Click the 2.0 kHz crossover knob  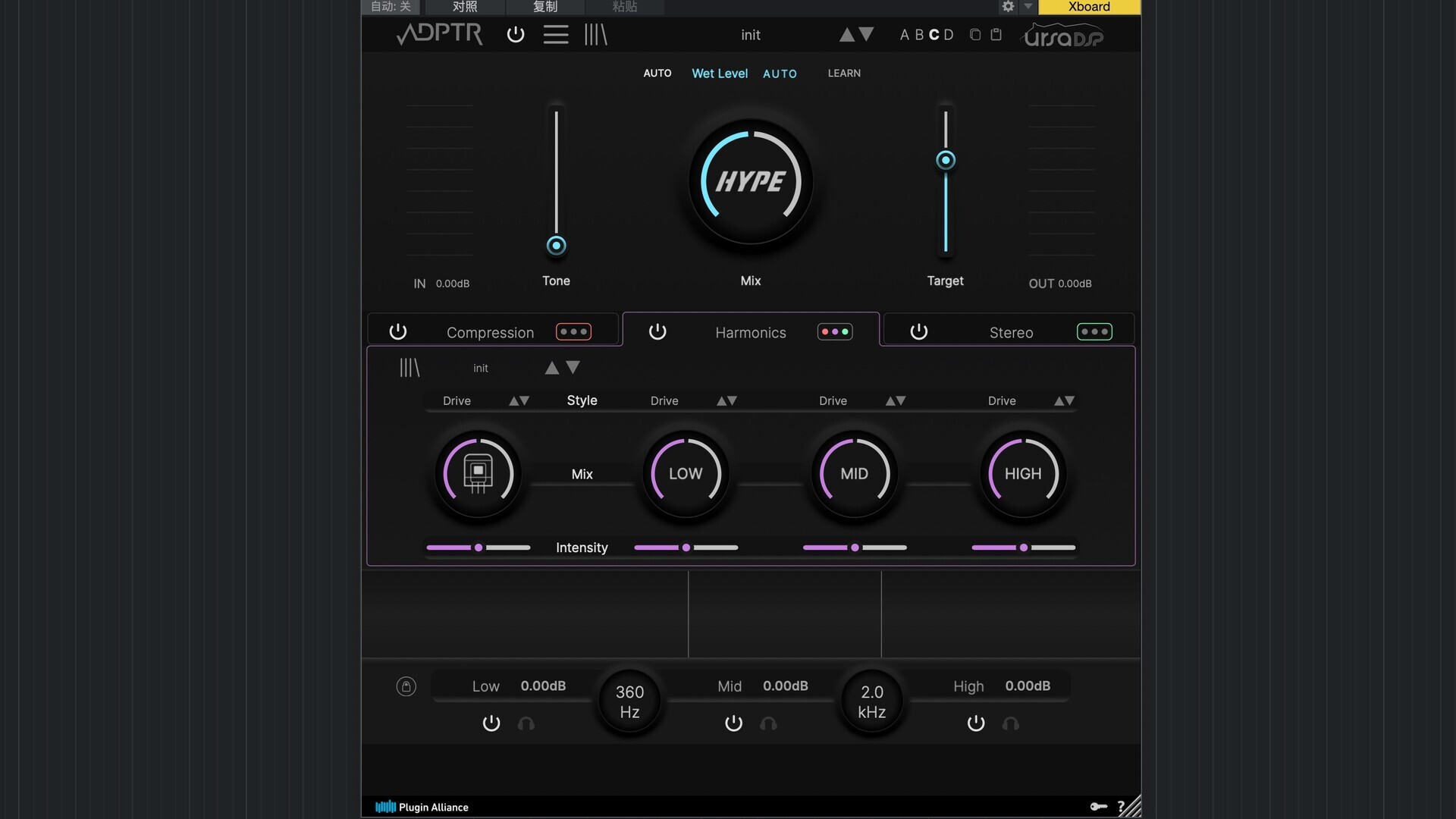coord(872,701)
